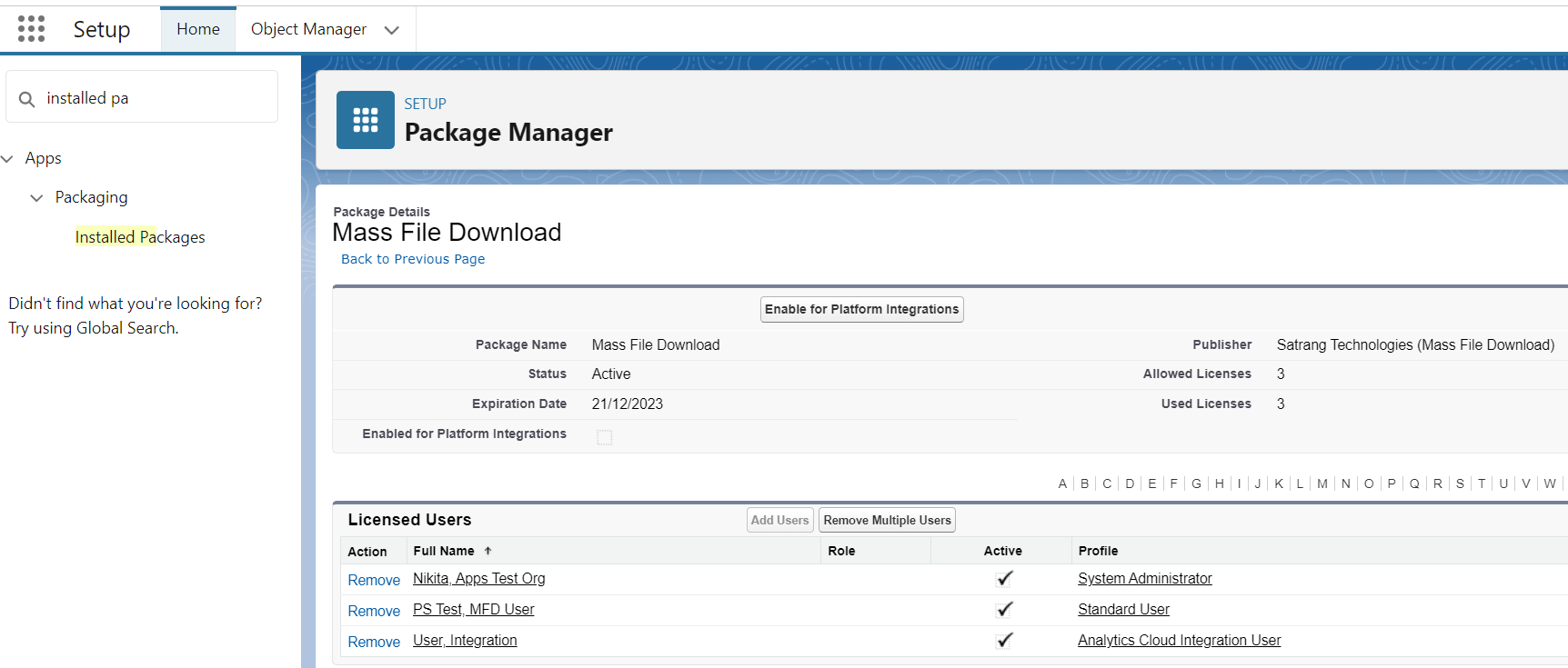Open Installed Packages in sidebar

(140, 237)
